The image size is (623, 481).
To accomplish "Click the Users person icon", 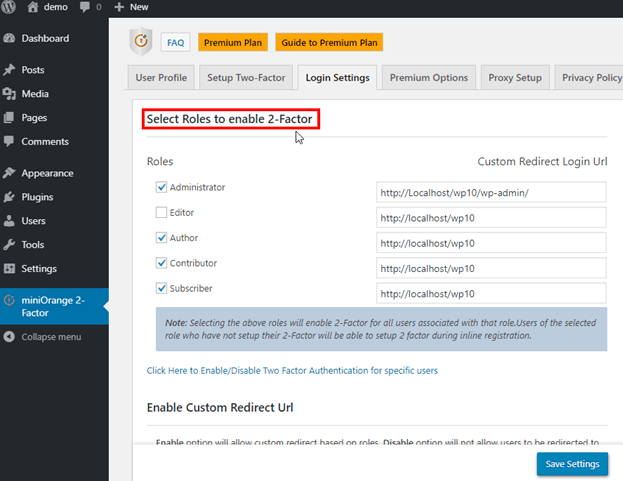I will [9, 221].
